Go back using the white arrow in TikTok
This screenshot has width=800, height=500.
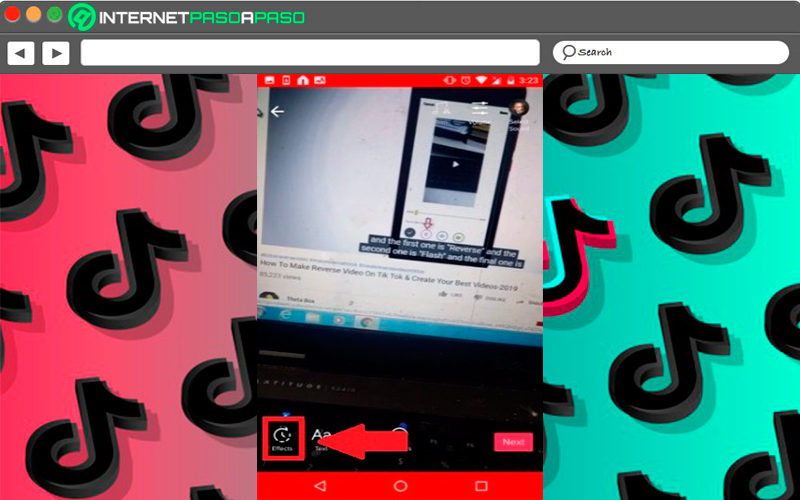pyautogui.click(x=278, y=111)
